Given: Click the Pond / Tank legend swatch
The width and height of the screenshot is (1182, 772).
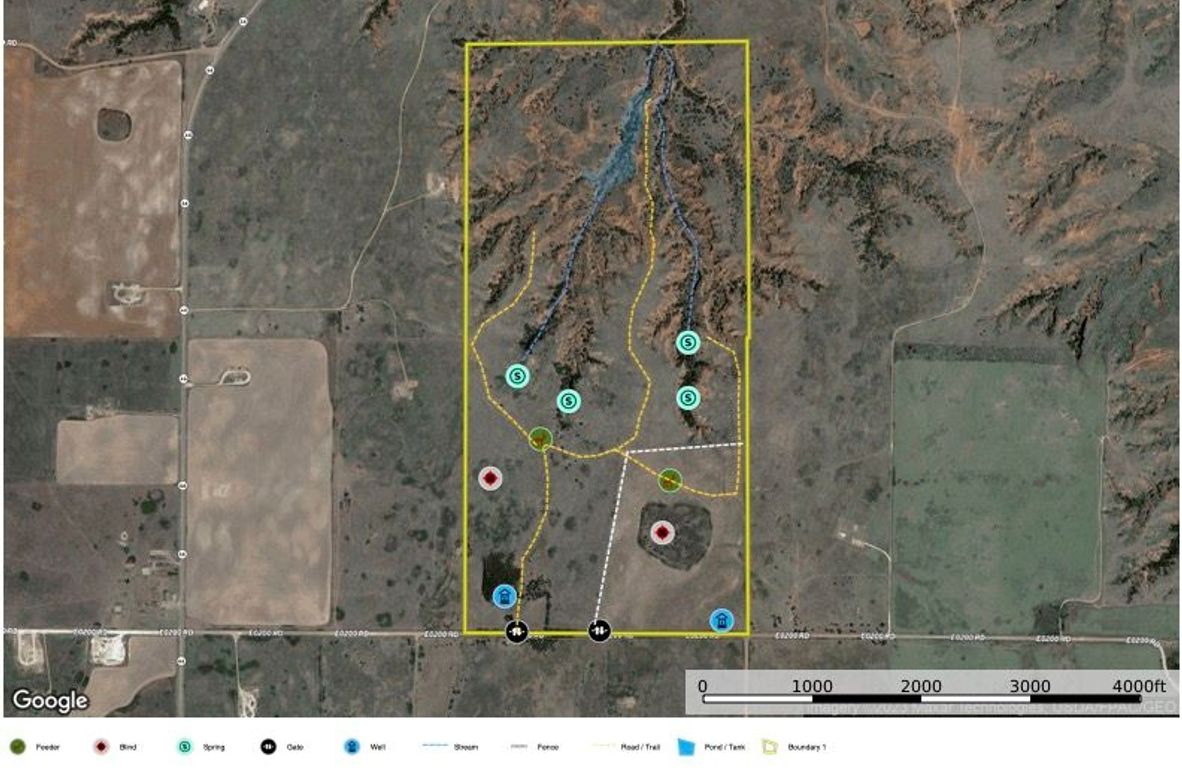Looking at the screenshot, I should (685, 747).
